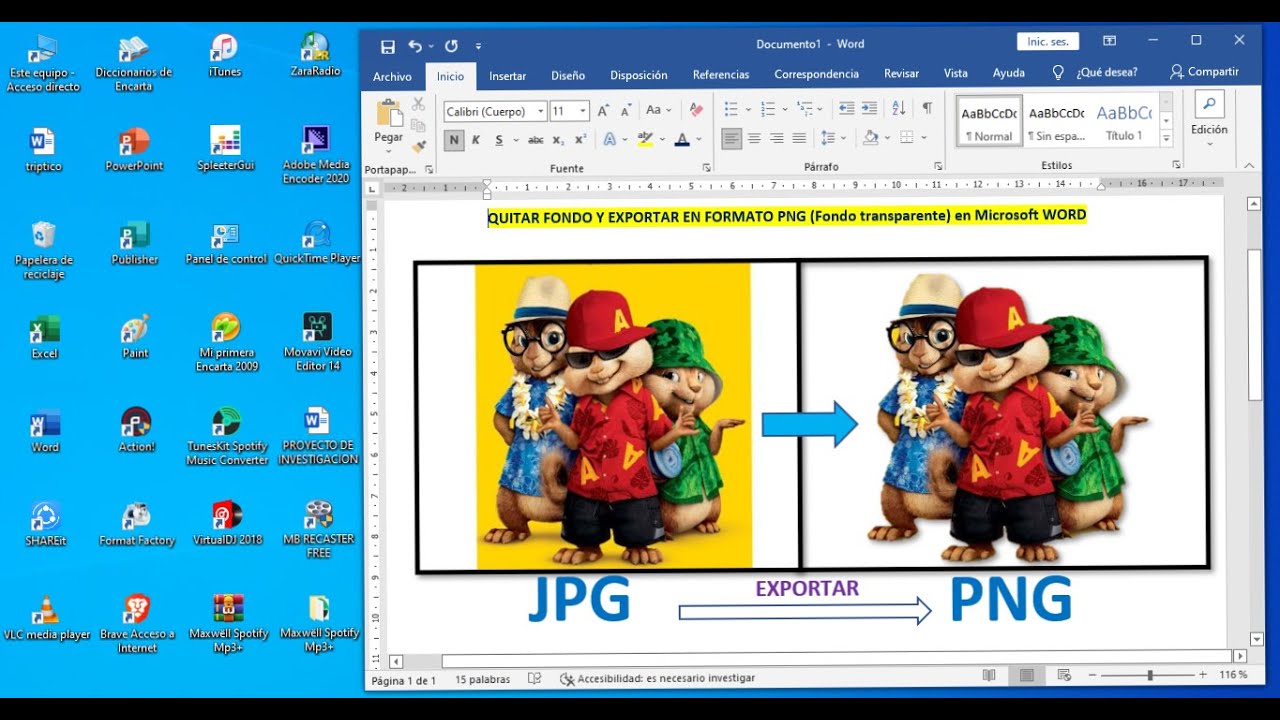Switch to the Disposición tab
This screenshot has height=720, width=1280.
(x=638, y=75)
